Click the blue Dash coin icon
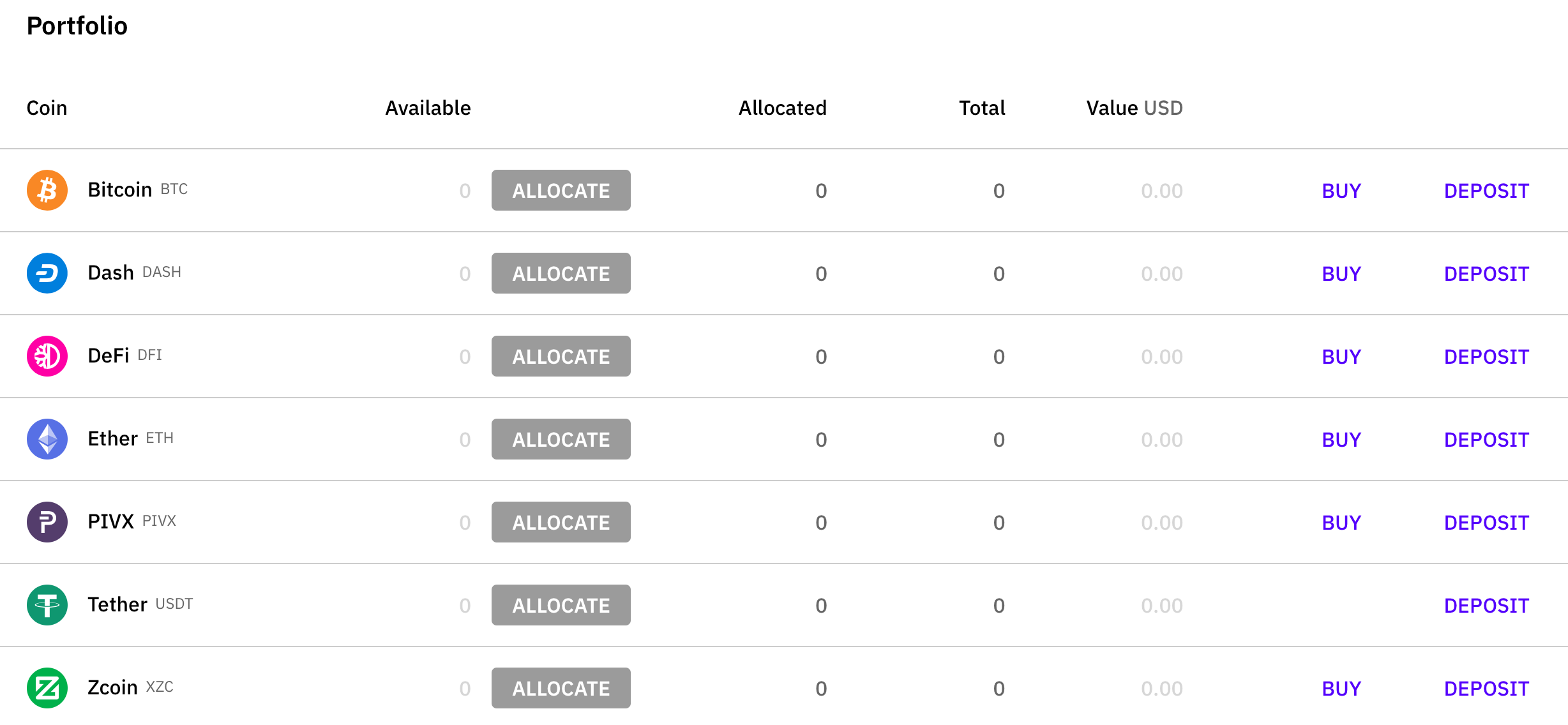Image resolution: width=1568 pixels, height=725 pixels. click(47, 273)
